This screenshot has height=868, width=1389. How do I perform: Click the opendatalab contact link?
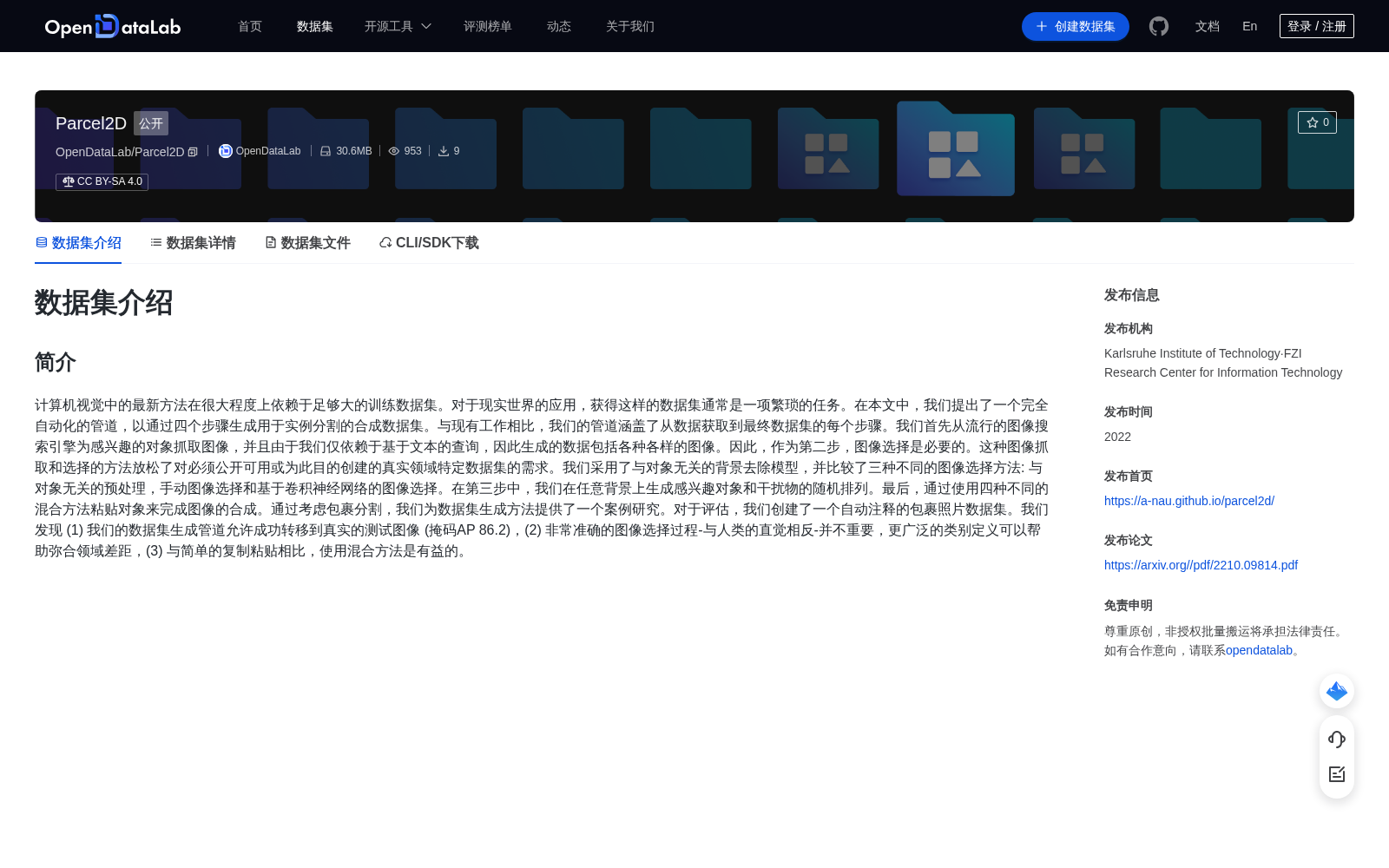coord(1259,650)
